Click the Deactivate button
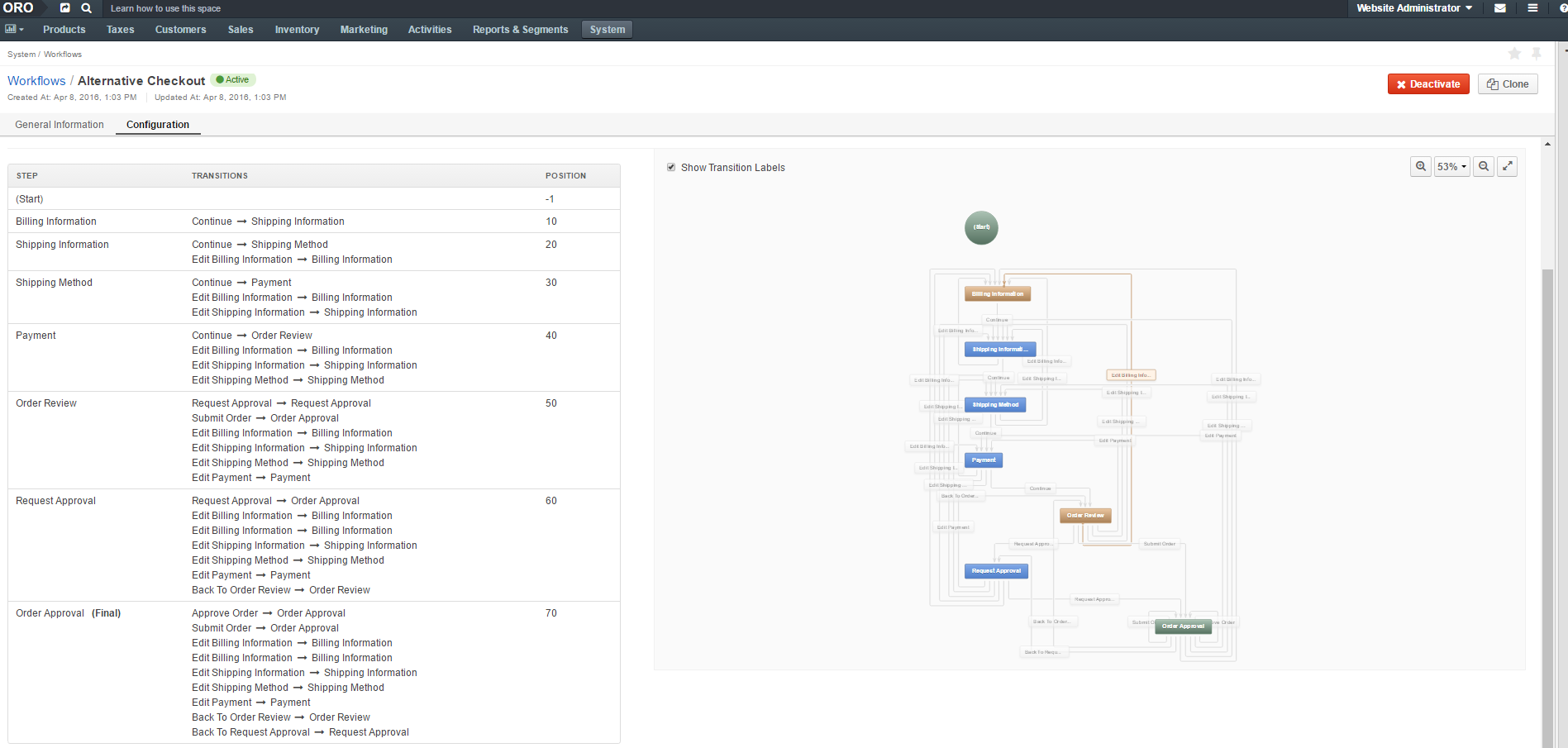Screen dimensions: 1568x748 pos(1428,84)
